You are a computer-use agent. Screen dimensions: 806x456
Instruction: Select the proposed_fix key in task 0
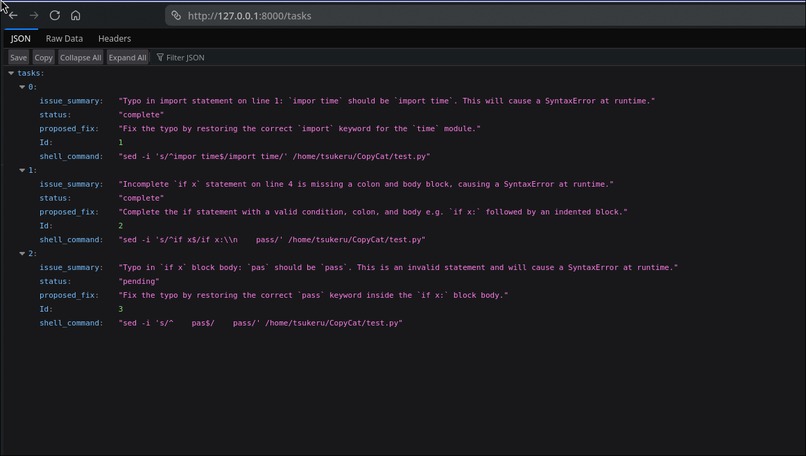(x=69, y=129)
